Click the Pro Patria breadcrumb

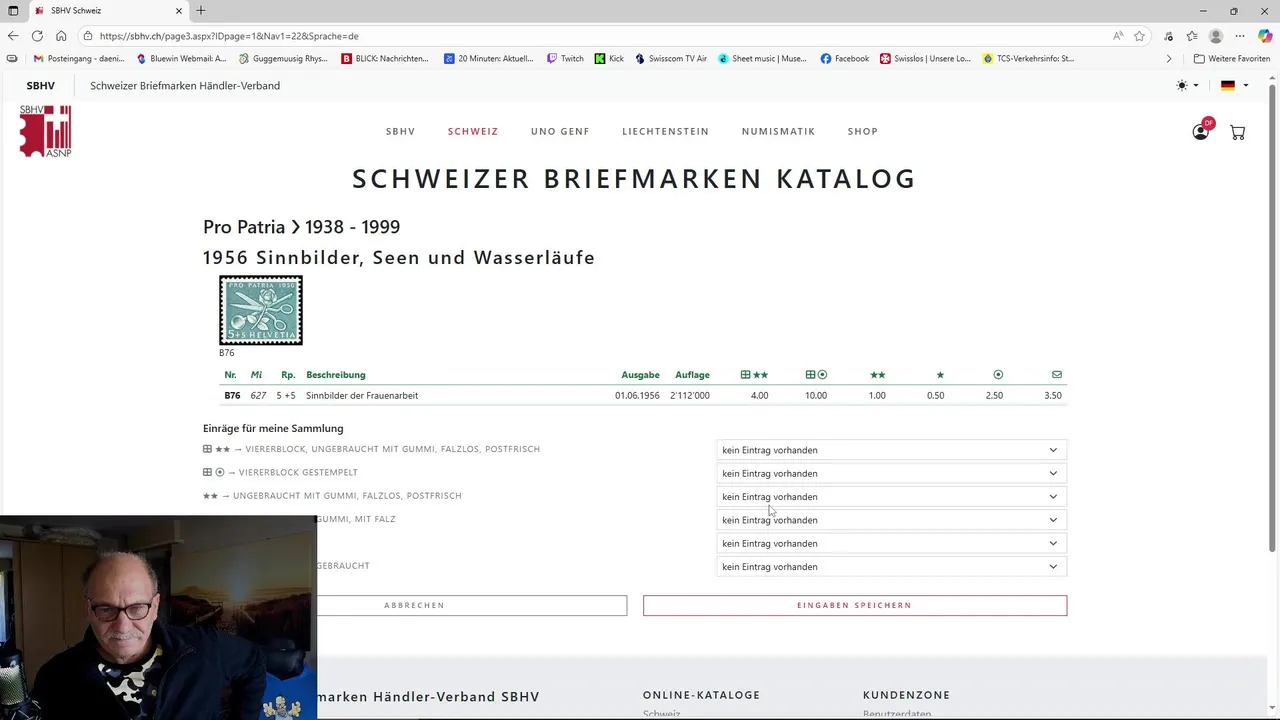[244, 227]
